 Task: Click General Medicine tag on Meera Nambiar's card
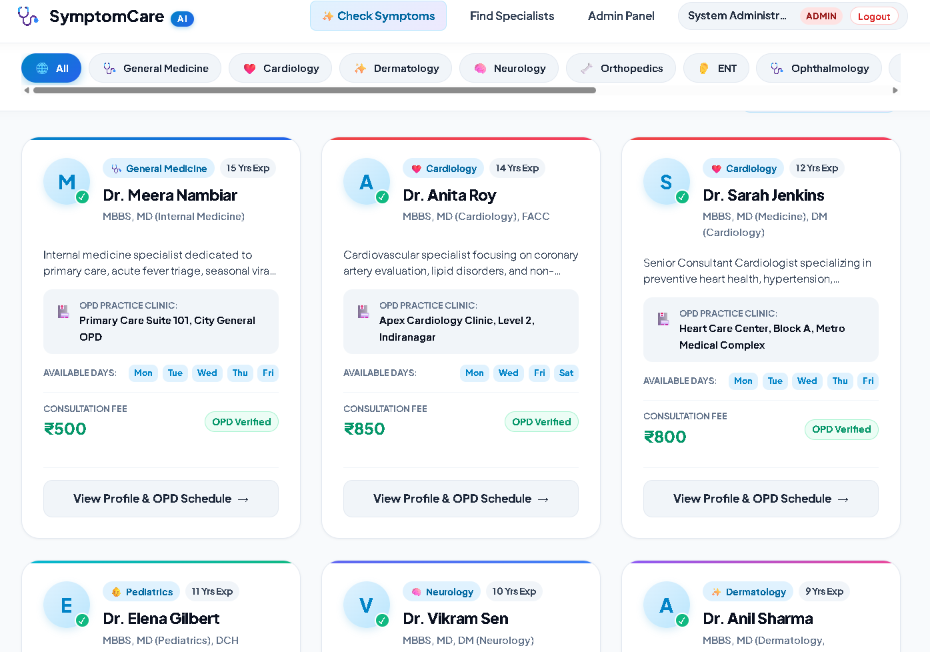pos(158,168)
